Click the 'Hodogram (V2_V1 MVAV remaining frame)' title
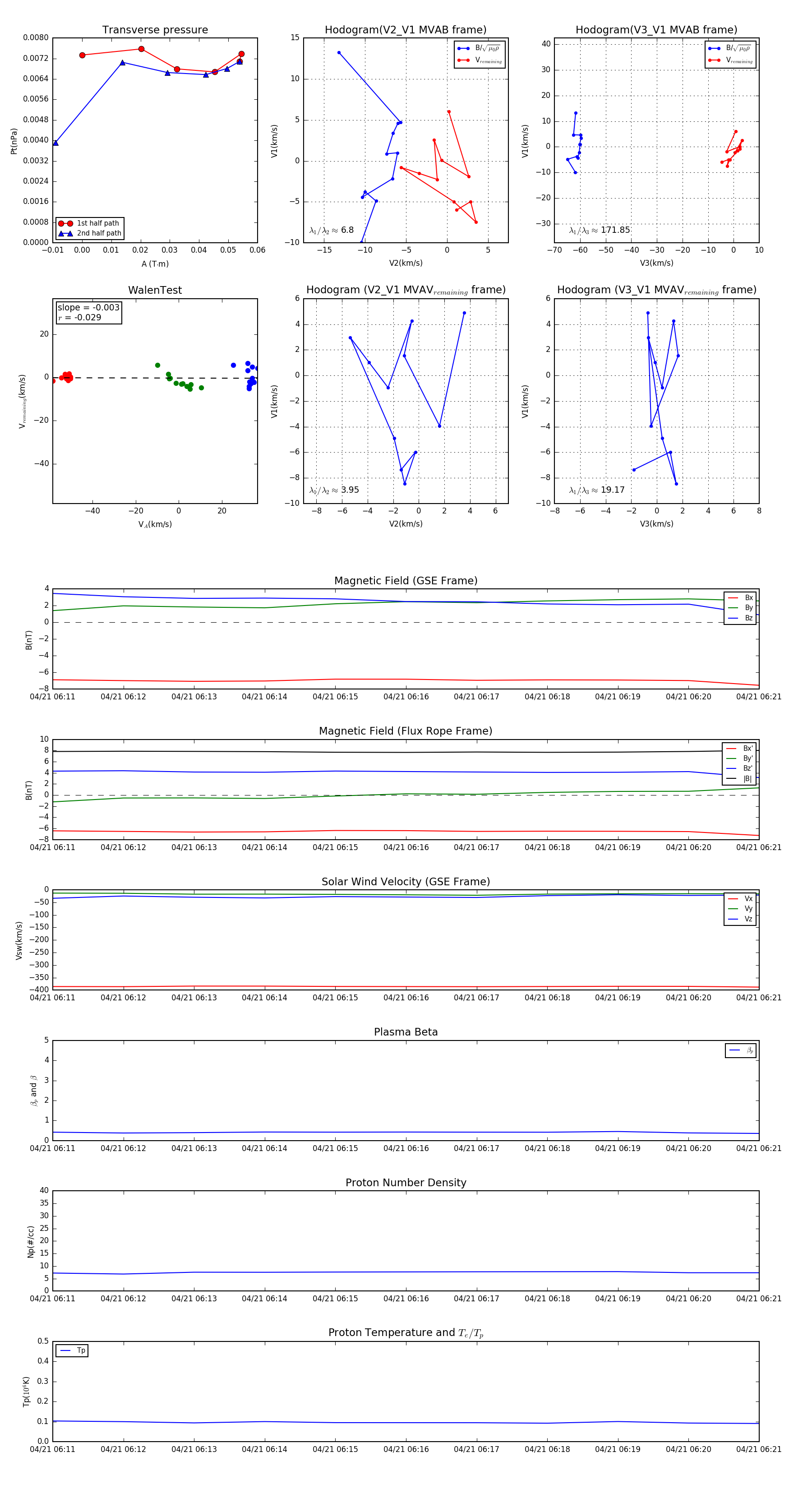 point(406,290)
